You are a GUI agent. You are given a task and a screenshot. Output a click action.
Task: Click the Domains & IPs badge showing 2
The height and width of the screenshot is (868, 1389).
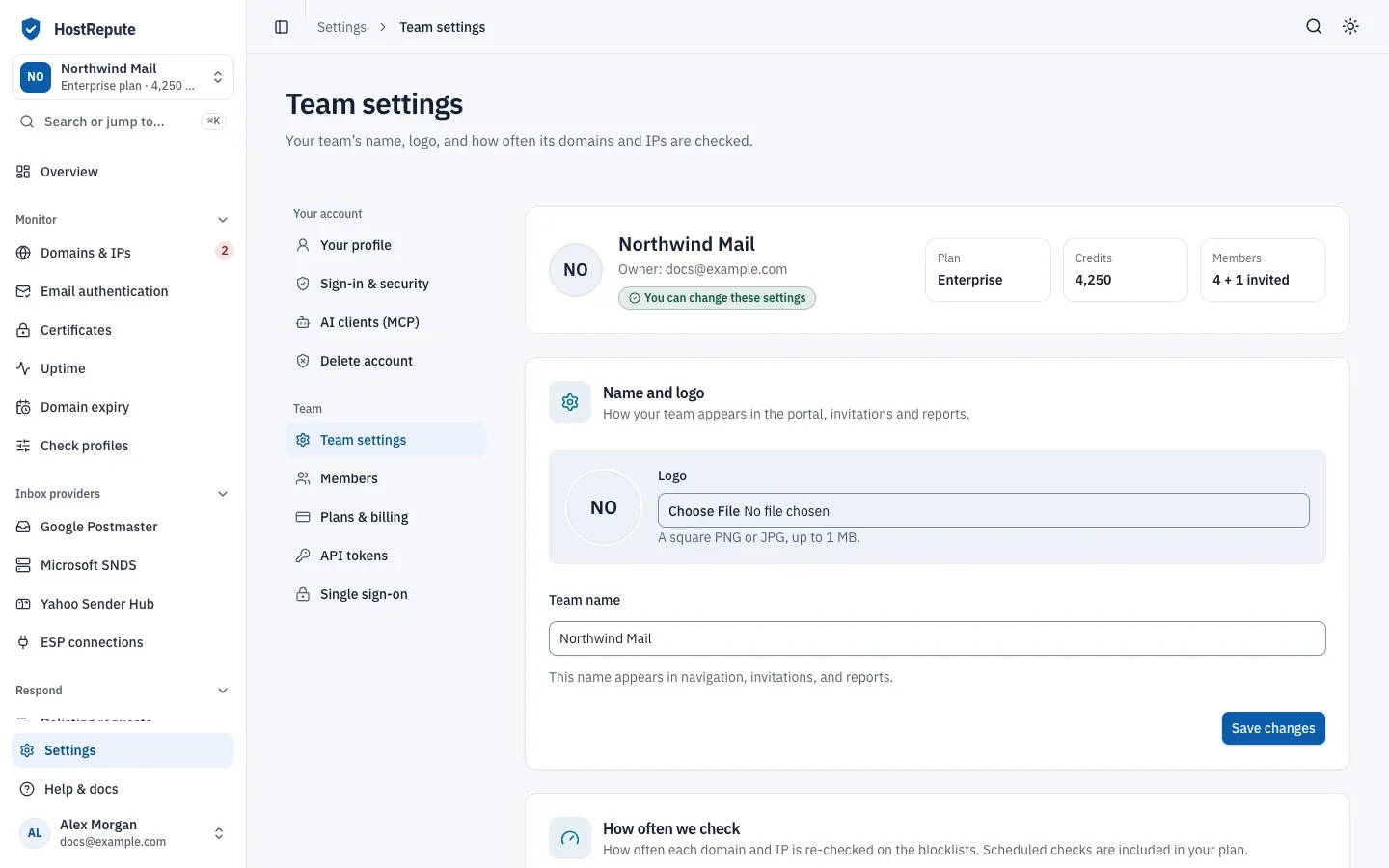[225, 251]
